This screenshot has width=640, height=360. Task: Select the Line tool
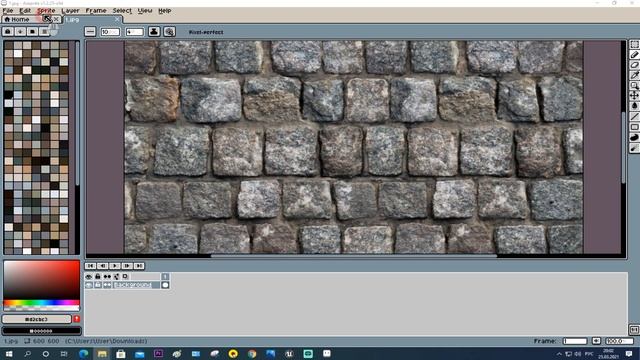tap(634, 117)
